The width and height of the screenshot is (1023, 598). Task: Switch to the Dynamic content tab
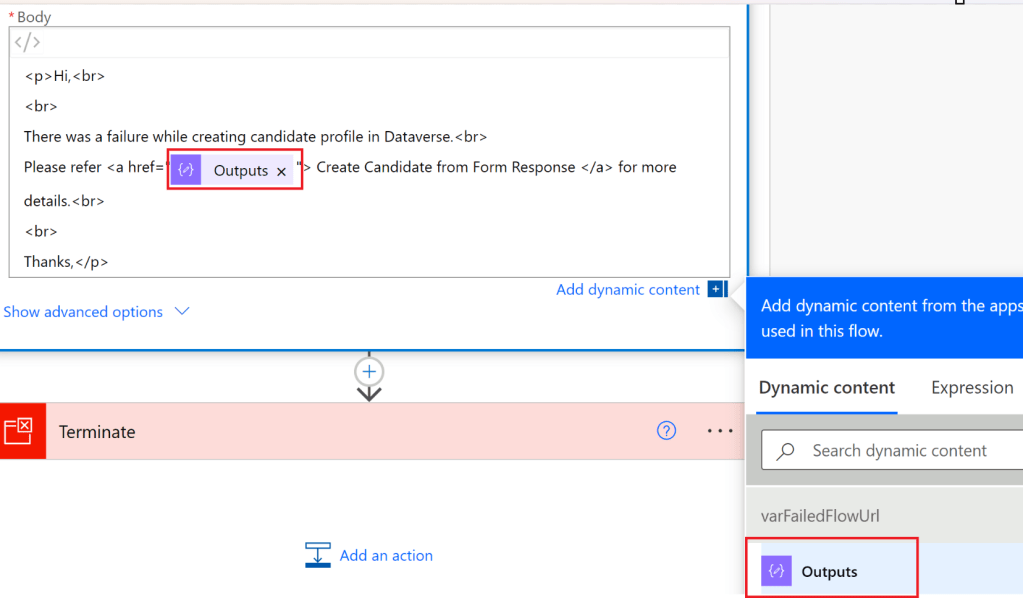826,388
